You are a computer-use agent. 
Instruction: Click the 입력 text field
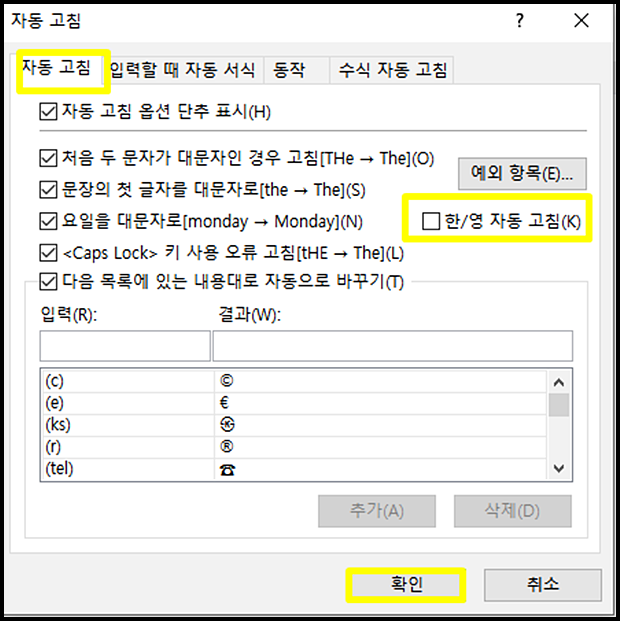(125, 346)
